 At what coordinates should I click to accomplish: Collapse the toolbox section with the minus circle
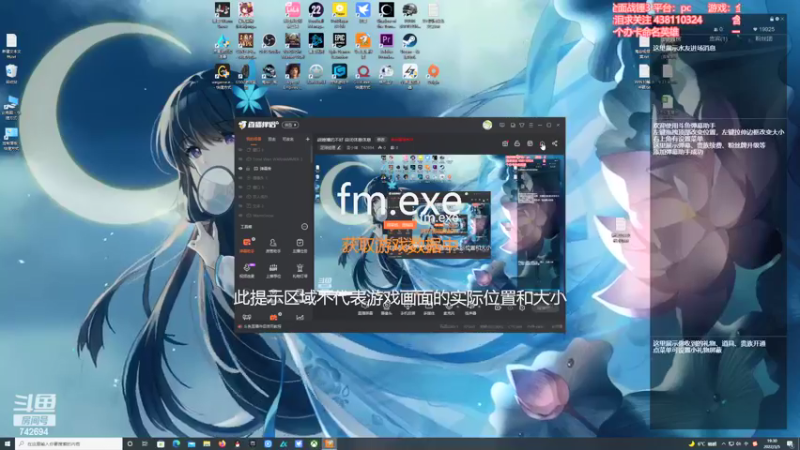tap(304, 227)
